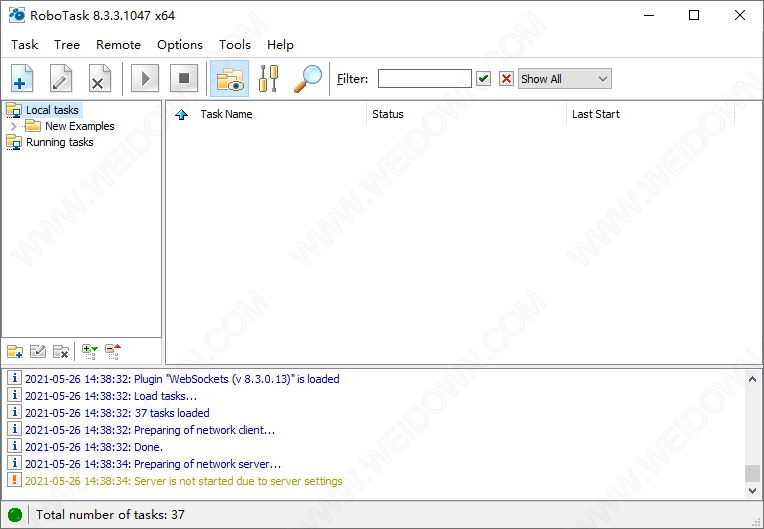This screenshot has width=764, height=529.
Task: Sort by Status column header
Action: (388, 114)
